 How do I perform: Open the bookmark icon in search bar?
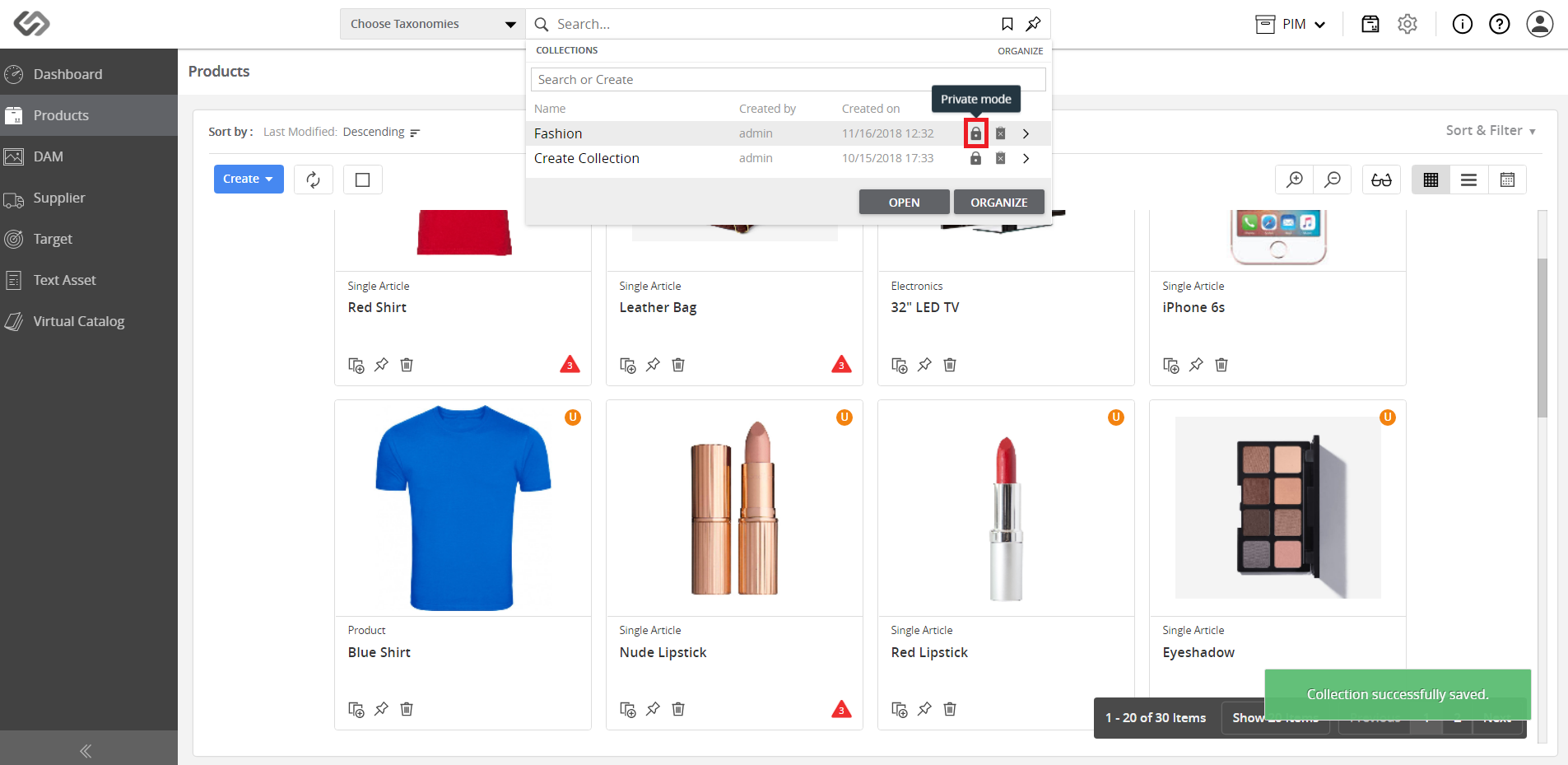pos(1007,24)
